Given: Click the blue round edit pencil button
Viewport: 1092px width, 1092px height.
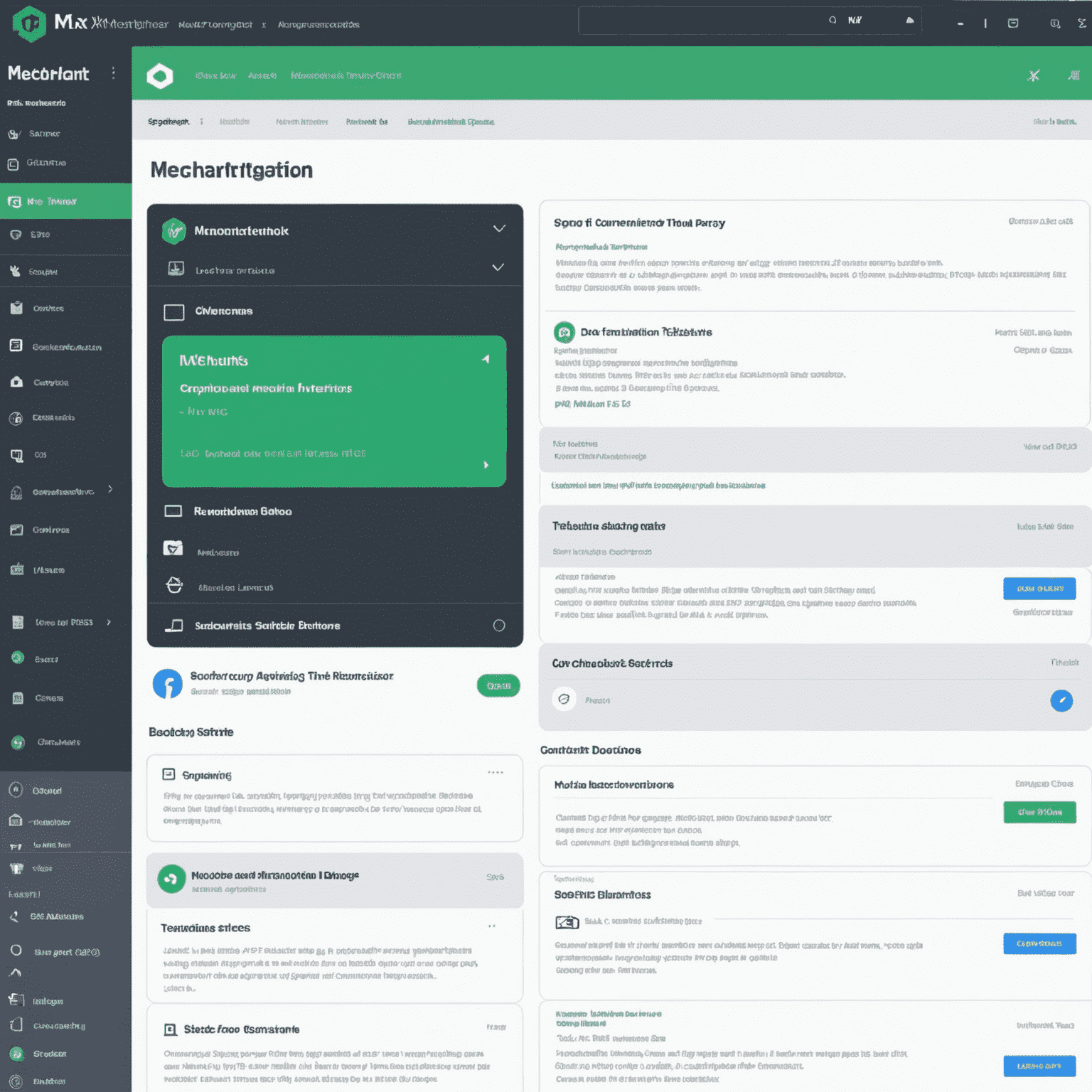Looking at the screenshot, I should pos(1061,701).
